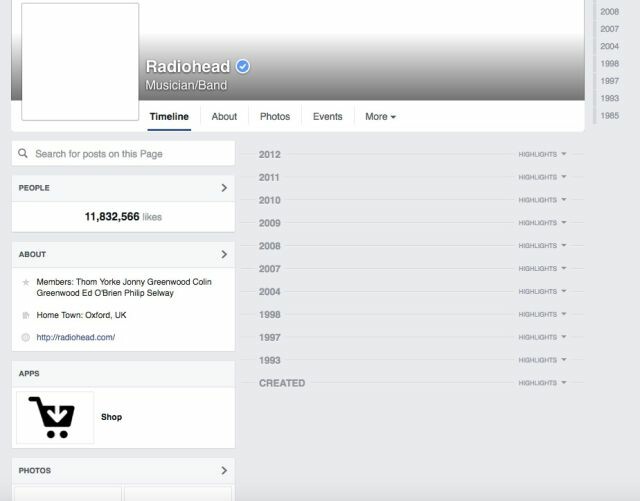The image size is (640, 501).
Task: Click the verified badge beside Radiohead
Action: (x=242, y=66)
